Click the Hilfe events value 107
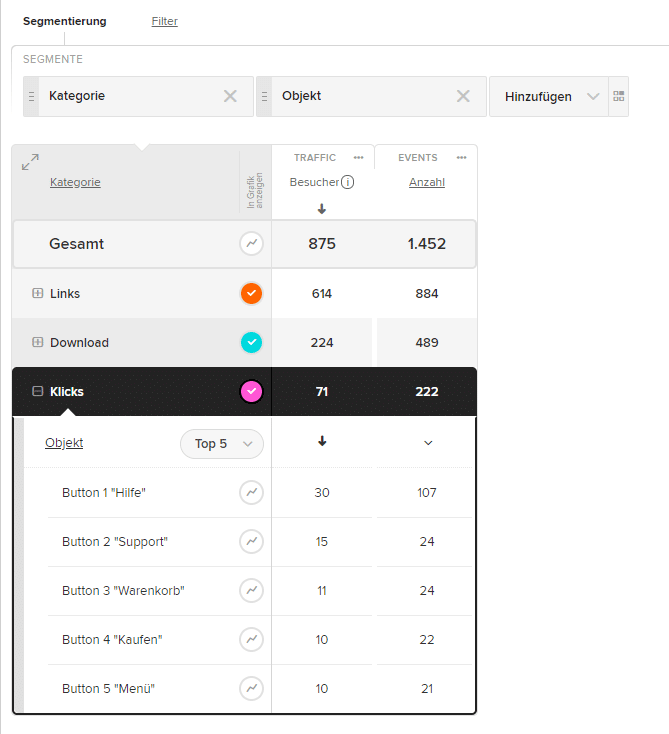Image resolution: width=669 pixels, height=734 pixels. [427, 492]
